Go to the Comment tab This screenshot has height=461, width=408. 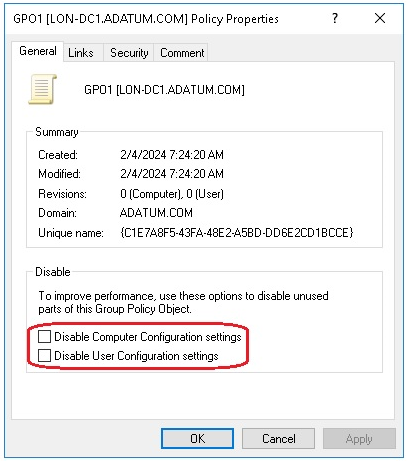point(182,53)
